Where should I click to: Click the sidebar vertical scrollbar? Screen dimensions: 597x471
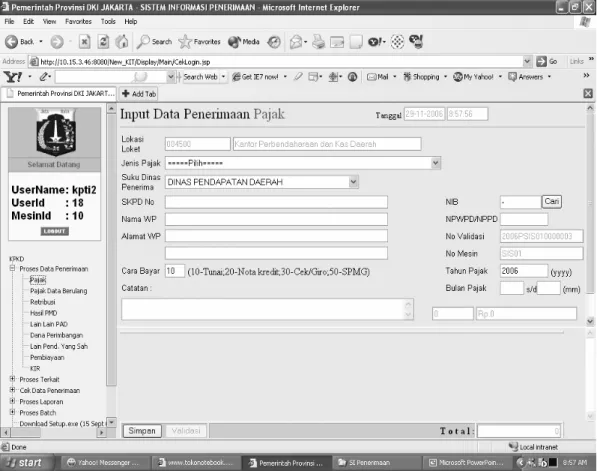111,265
